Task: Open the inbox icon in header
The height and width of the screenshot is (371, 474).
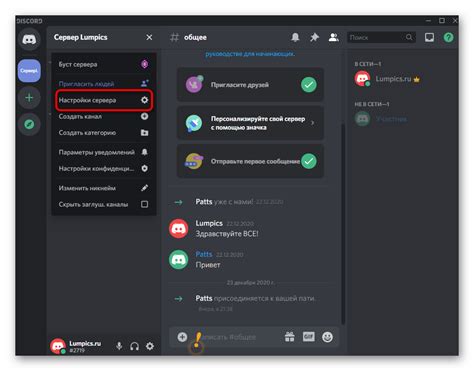Action: pos(429,37)
